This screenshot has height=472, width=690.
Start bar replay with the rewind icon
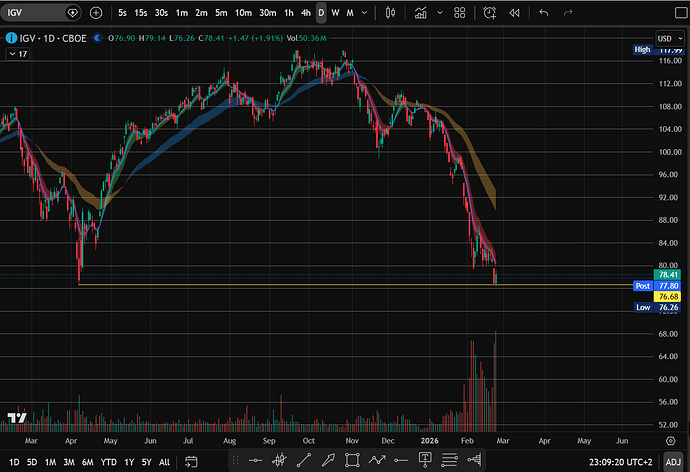coord(514,13)
